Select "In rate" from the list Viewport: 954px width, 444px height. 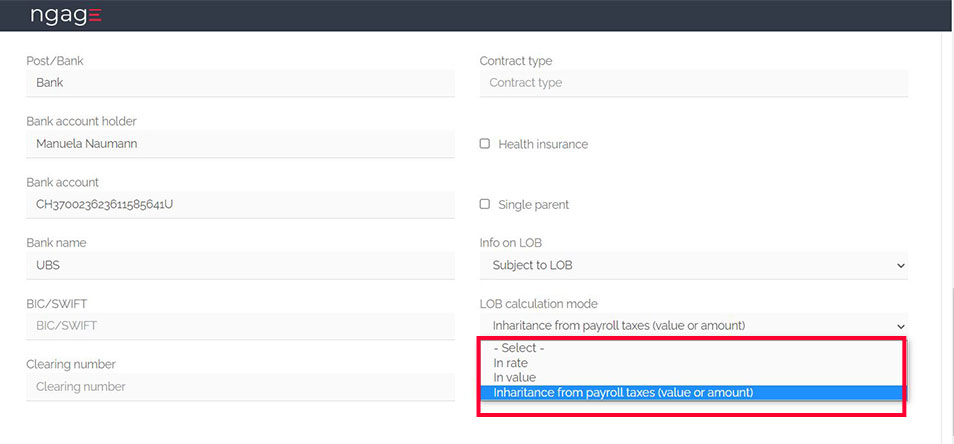pos(510,363)
